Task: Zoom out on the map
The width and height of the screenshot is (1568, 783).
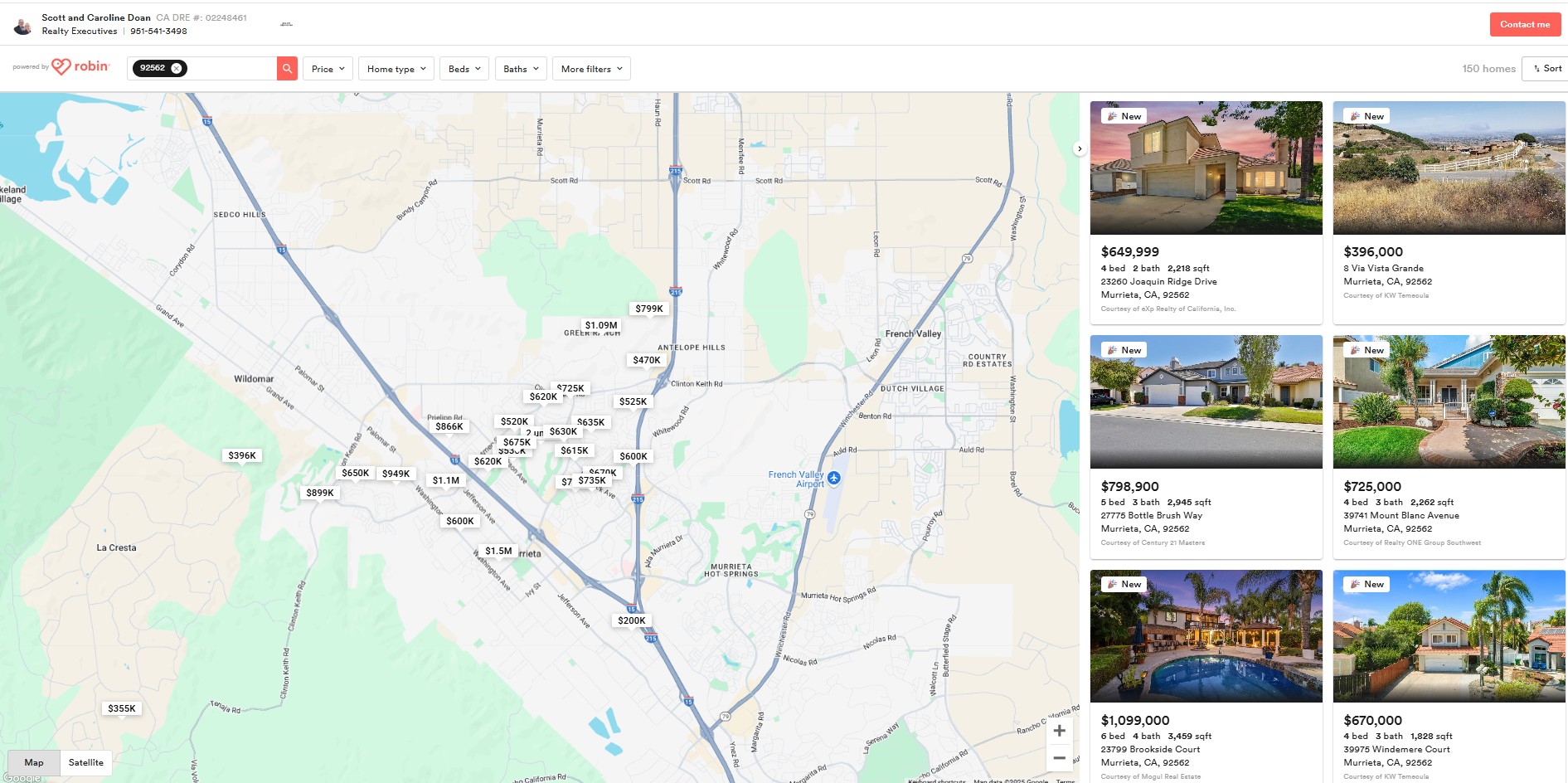Action: tap(1059, 758)
